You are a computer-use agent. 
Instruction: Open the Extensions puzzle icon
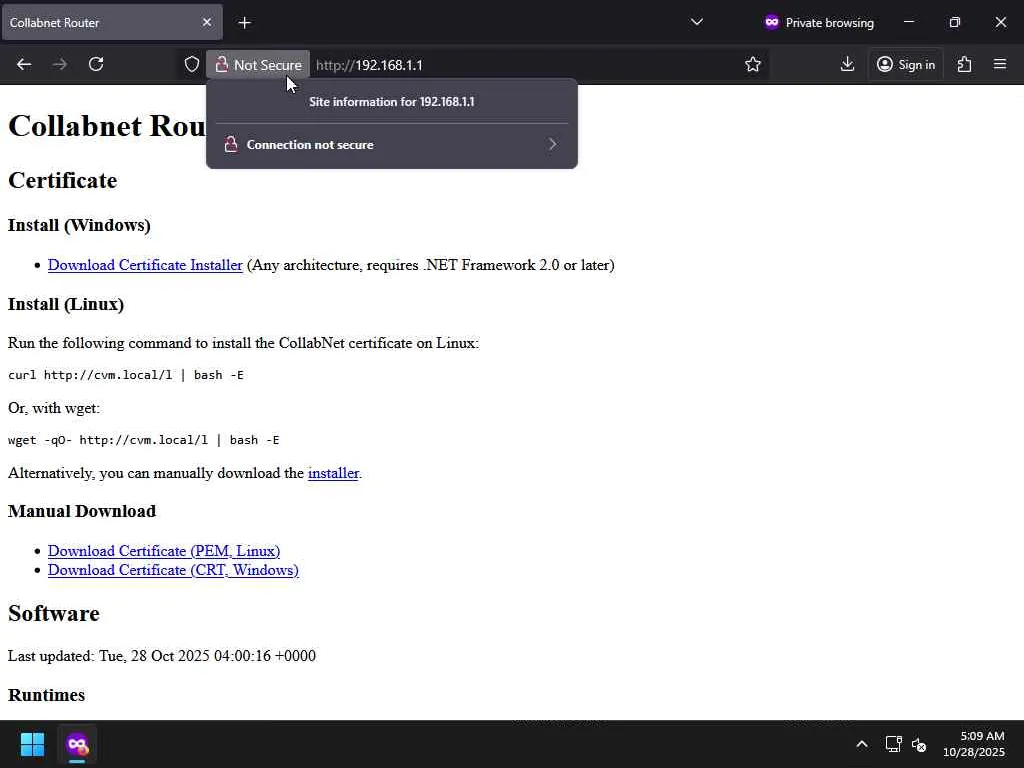[965, 64]
